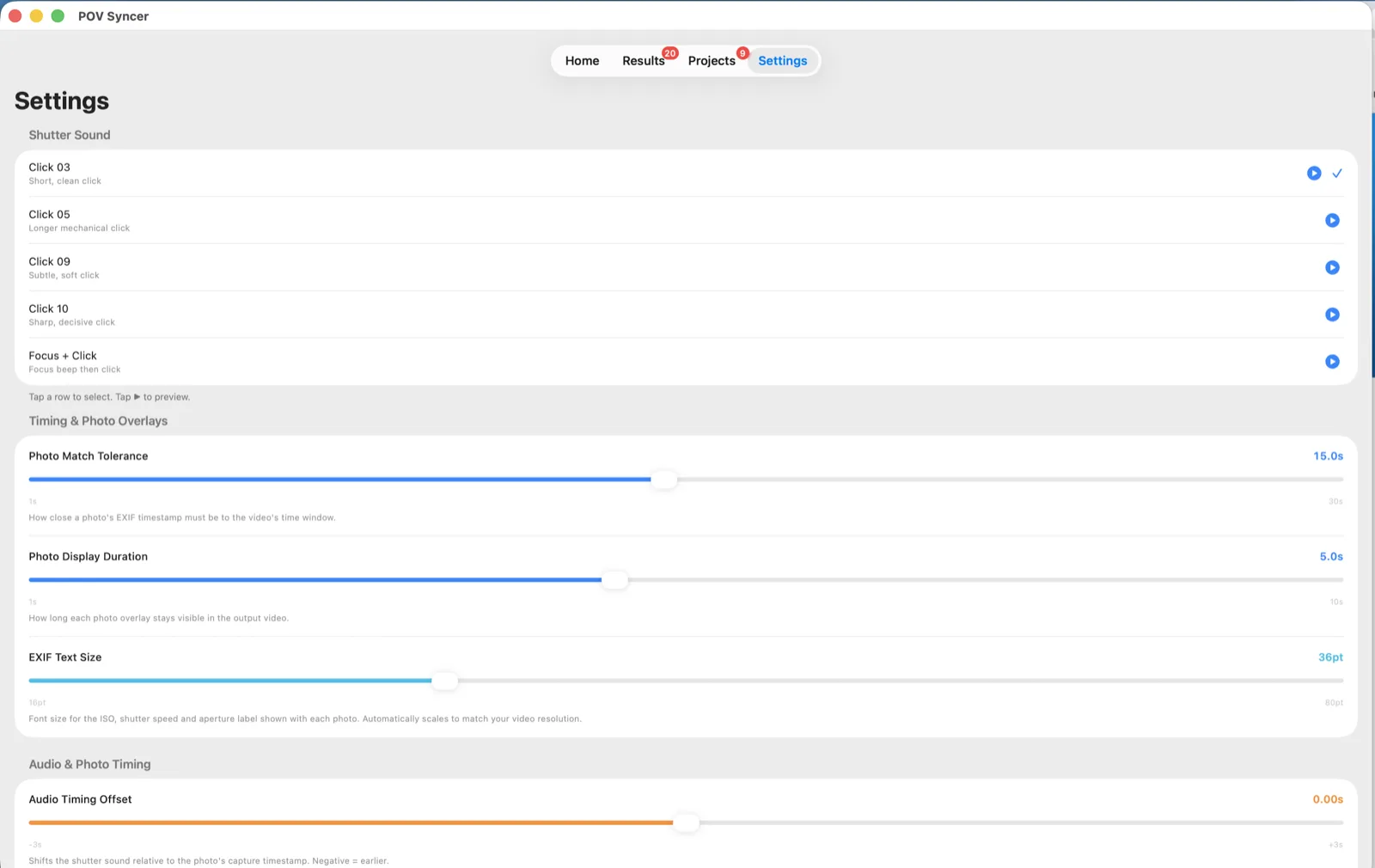Switch to the Projects tab
Image resolution: width=1375 pixels, height=868 pixels.
click(x=712, y=61)
